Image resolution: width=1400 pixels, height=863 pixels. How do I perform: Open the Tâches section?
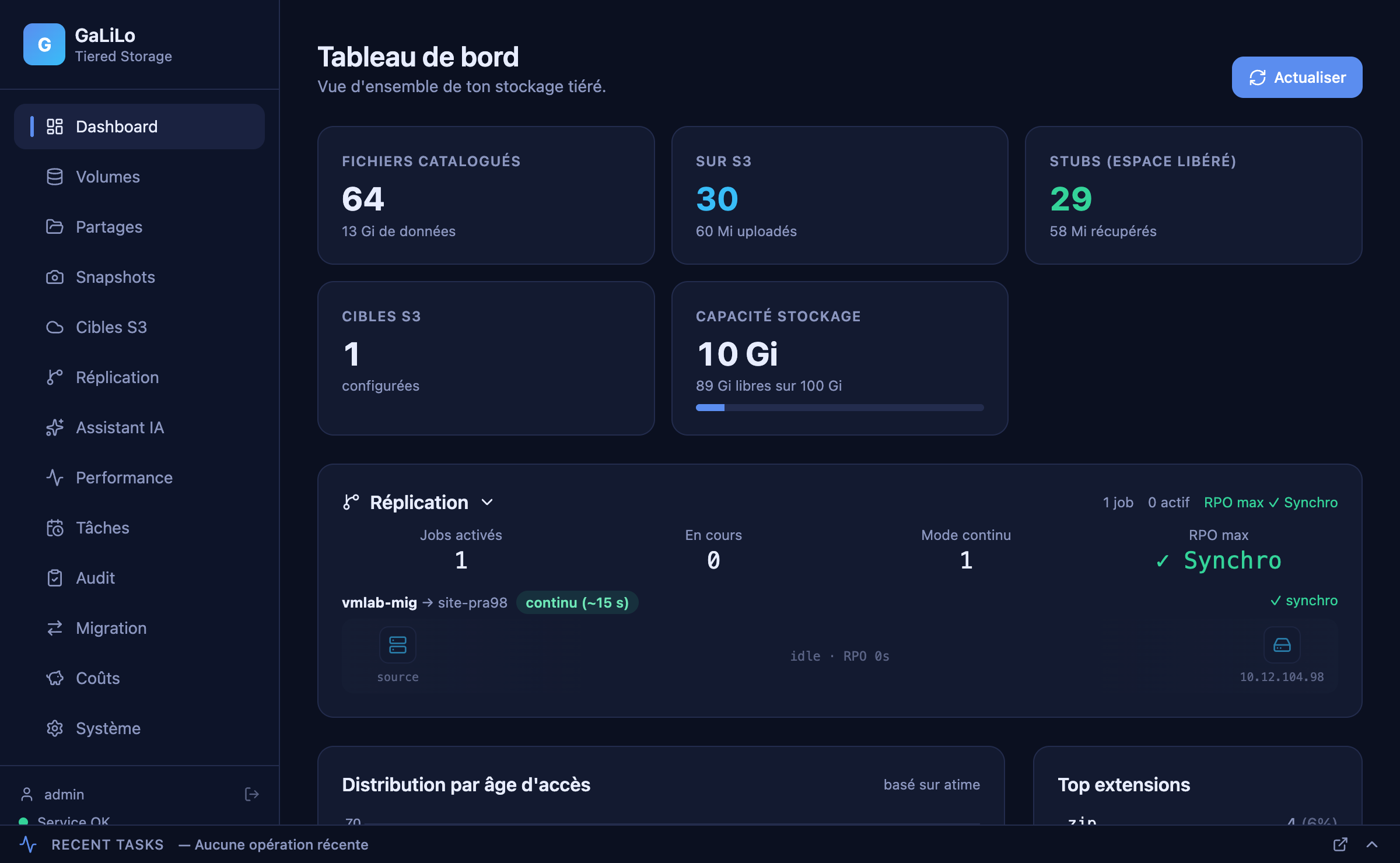tap(139, 528)
